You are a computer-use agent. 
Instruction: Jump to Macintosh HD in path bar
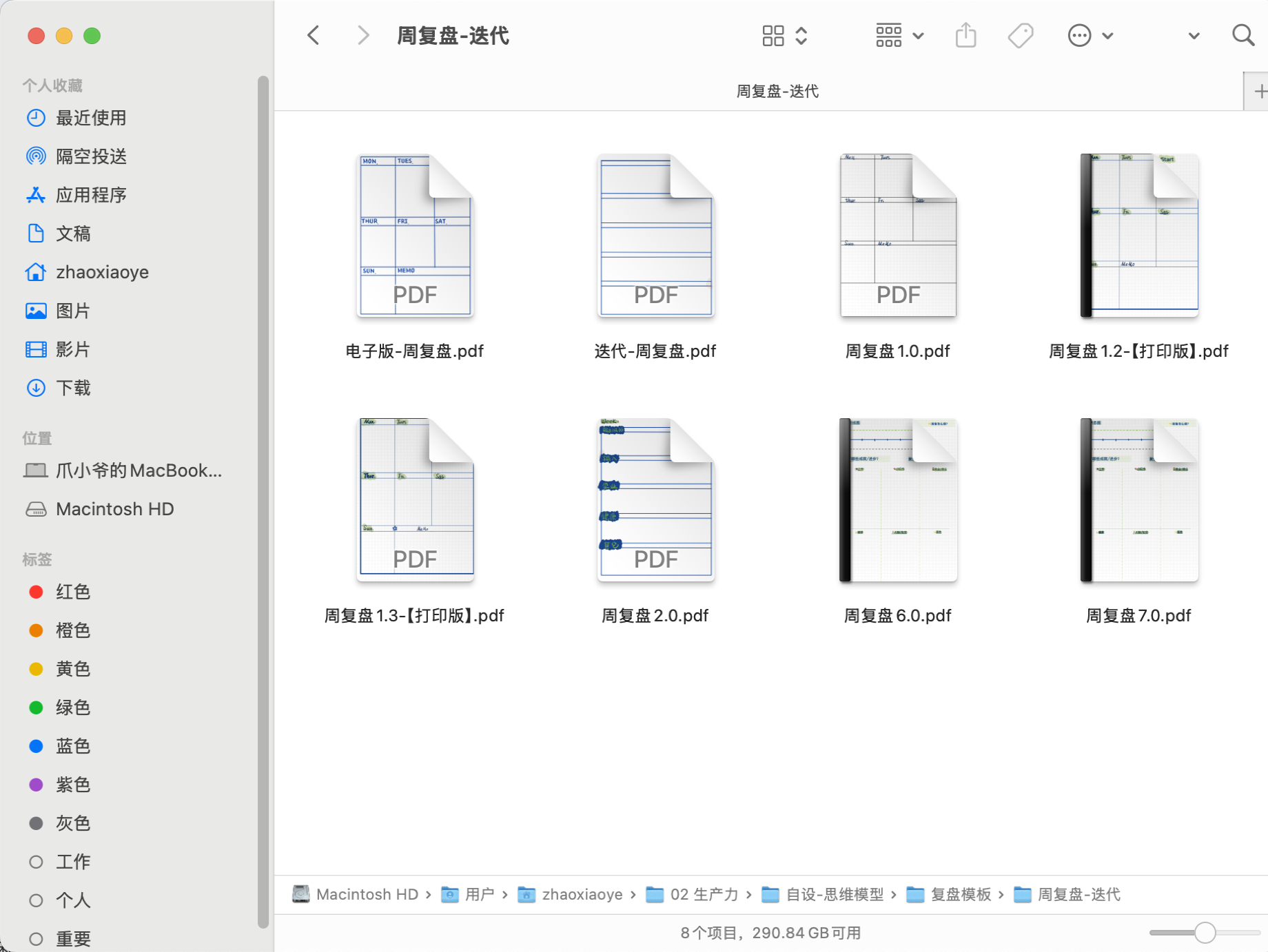coord(356,894)
